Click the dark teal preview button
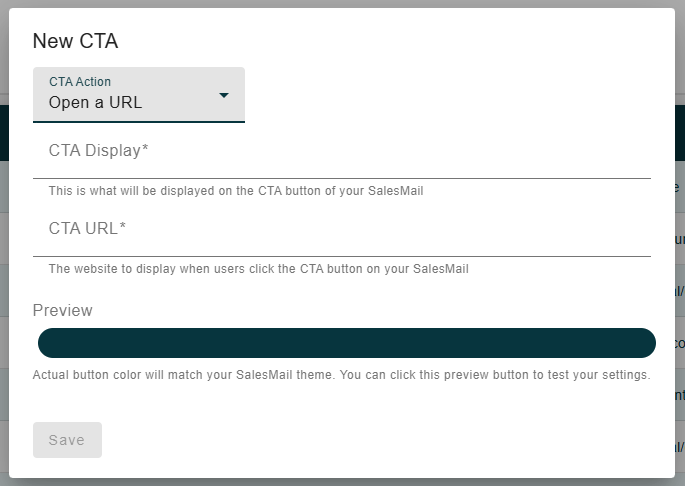The image size is (685, 486). click(347, 343)
